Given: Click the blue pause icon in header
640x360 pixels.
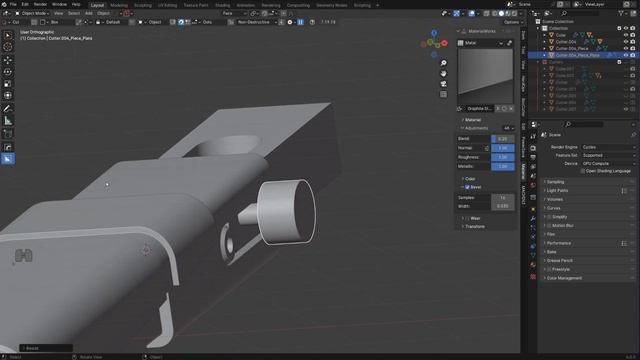Looking at the screenshot, I should click(x=300, y=22).
